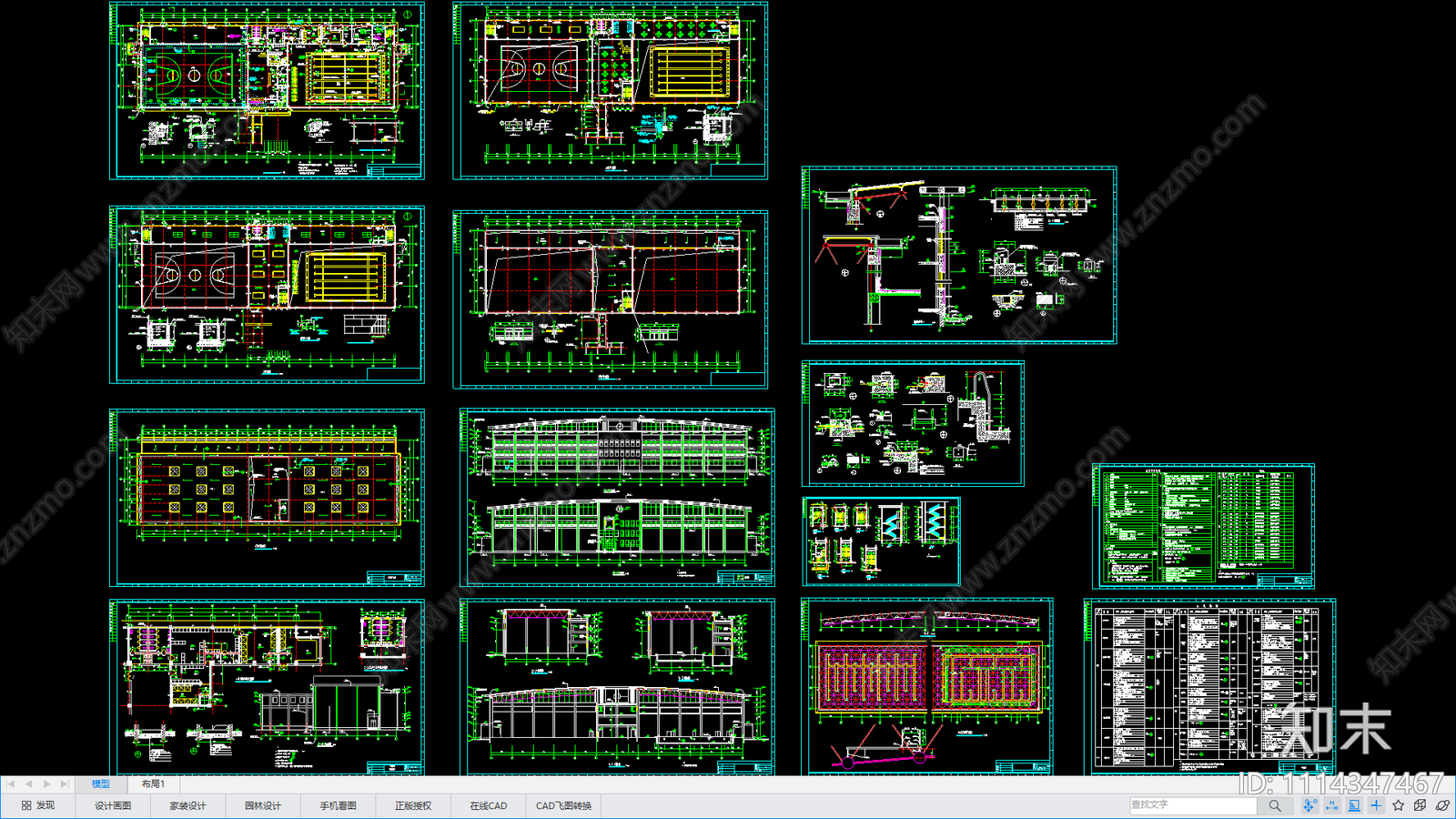The width and height of the screenshot is (1456, 819).
Task: Open the 在线CAD link
Action: coord(488,805)
